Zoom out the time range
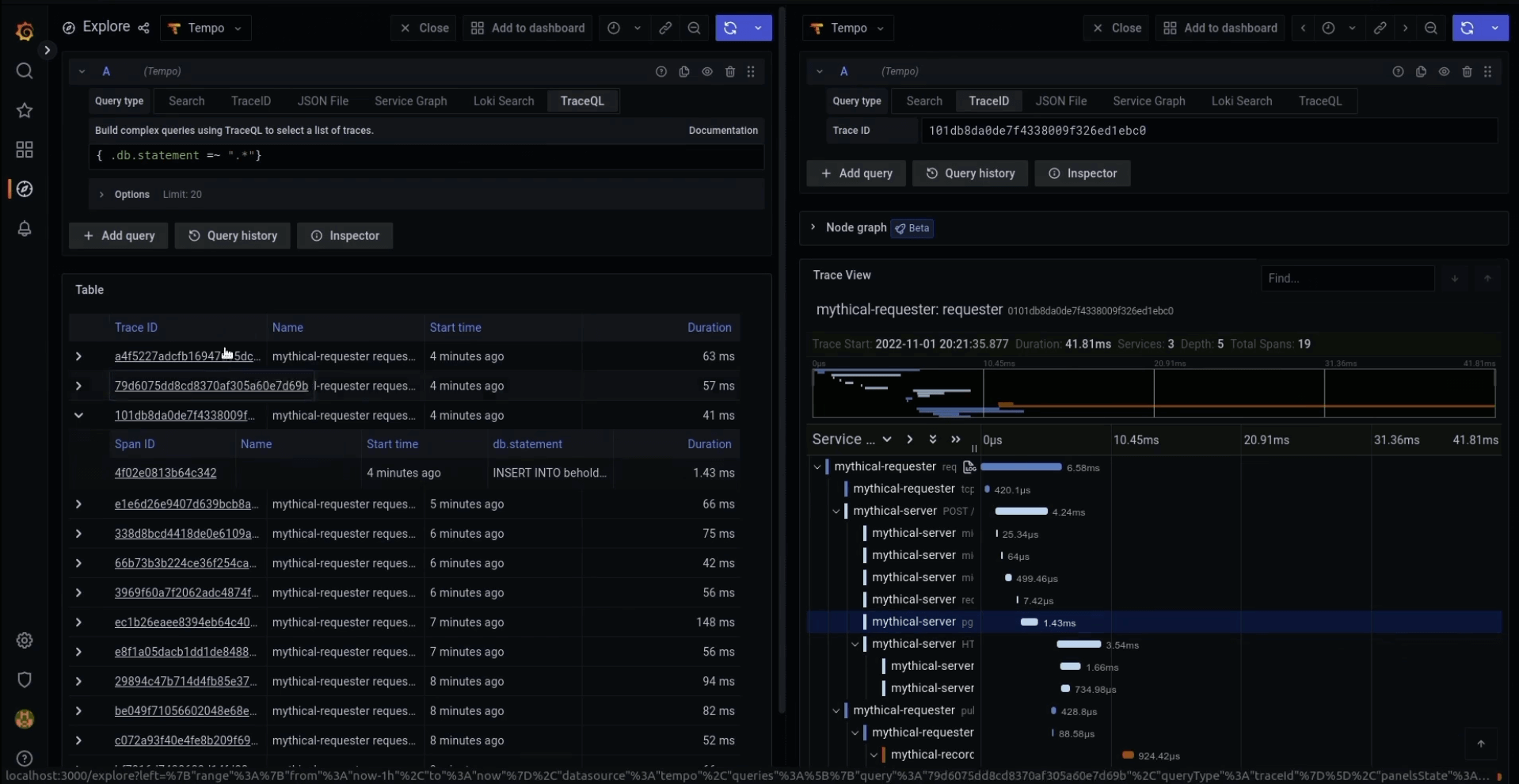 coord(694,28)
